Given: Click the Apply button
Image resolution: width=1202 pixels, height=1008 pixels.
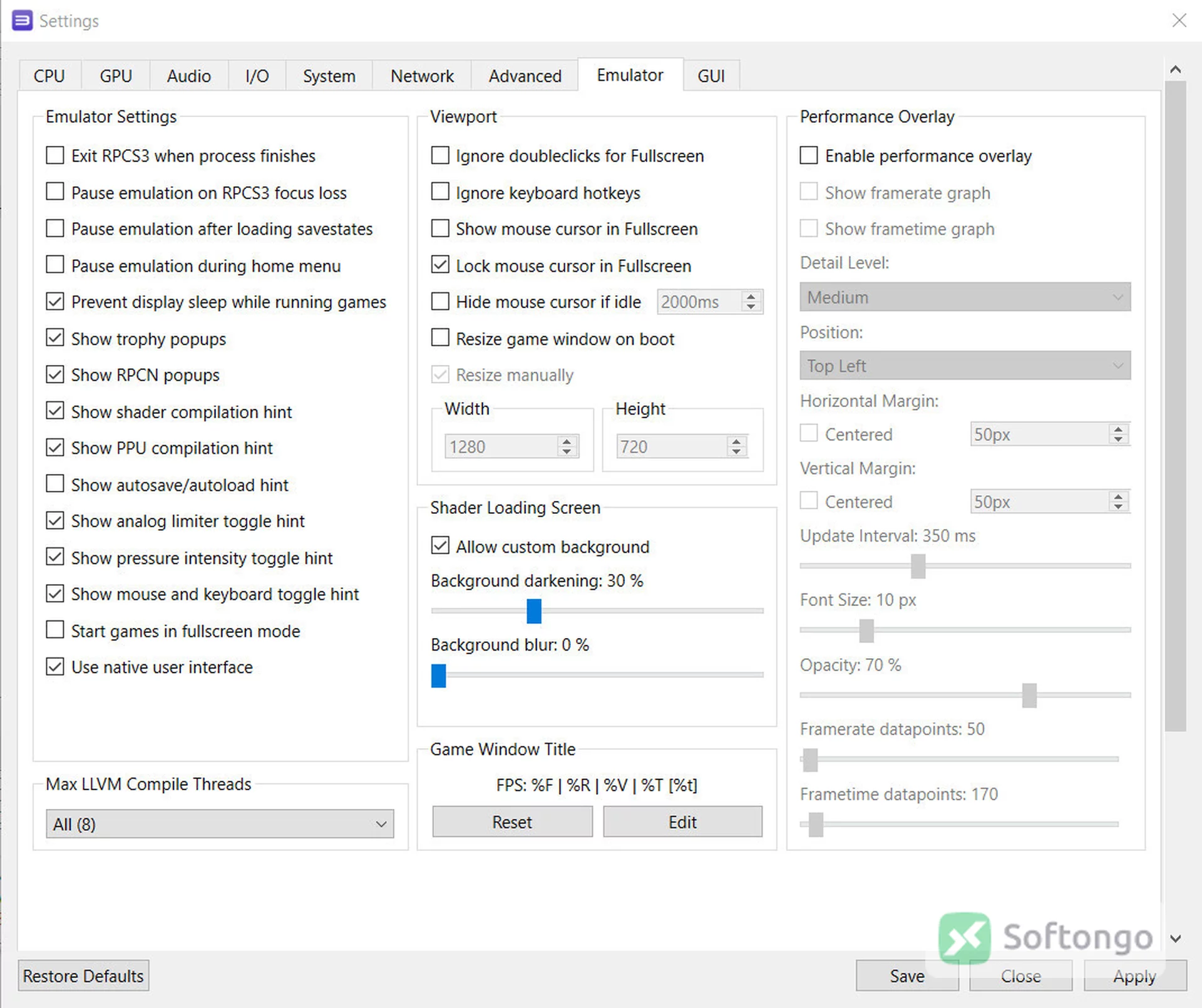Looking at the screenshot, I should (1135, 976).
